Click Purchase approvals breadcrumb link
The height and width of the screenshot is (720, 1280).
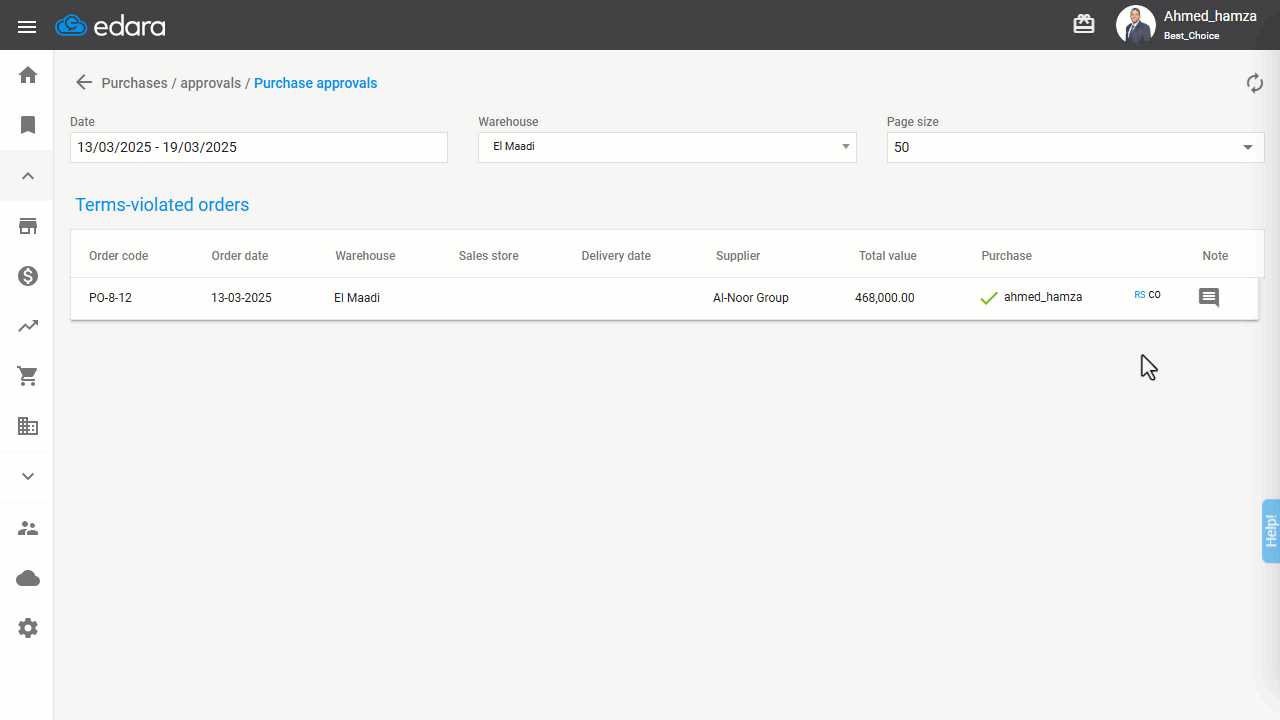coord(316,83)
